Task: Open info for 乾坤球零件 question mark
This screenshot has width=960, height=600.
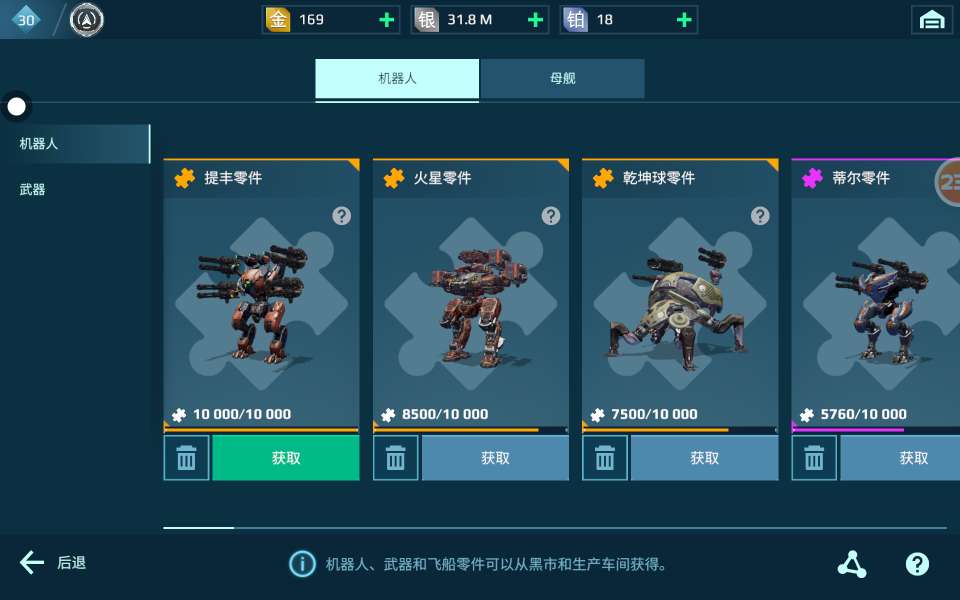Action: (760, 216)
